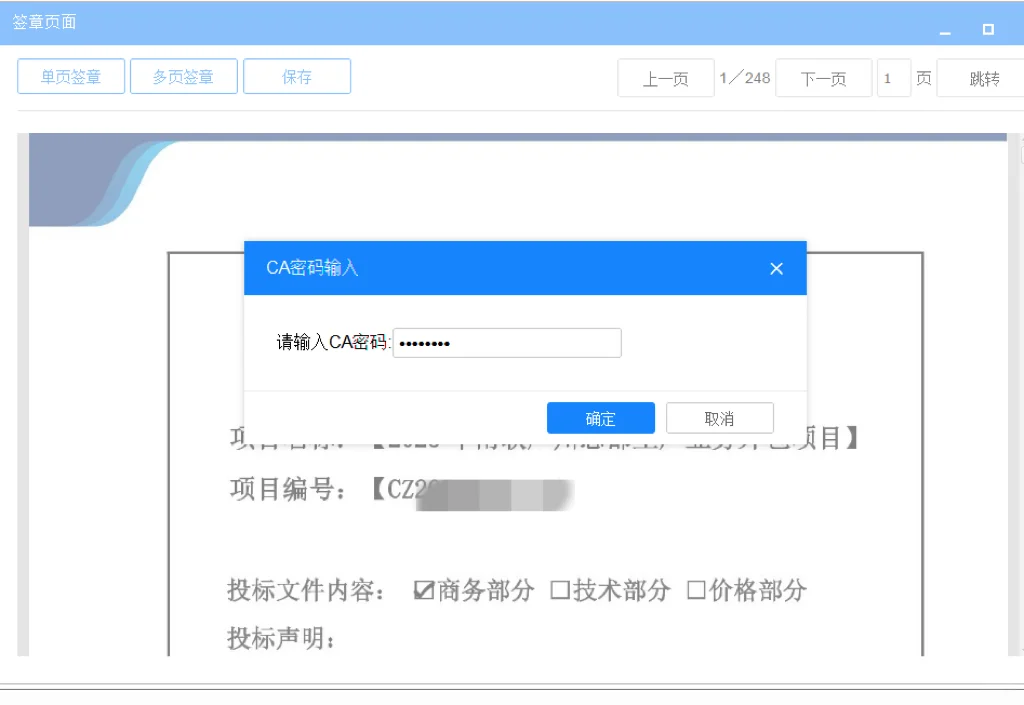
Task: Close the CA密码输入 dialog with the X
Action: tap(777, 268)
